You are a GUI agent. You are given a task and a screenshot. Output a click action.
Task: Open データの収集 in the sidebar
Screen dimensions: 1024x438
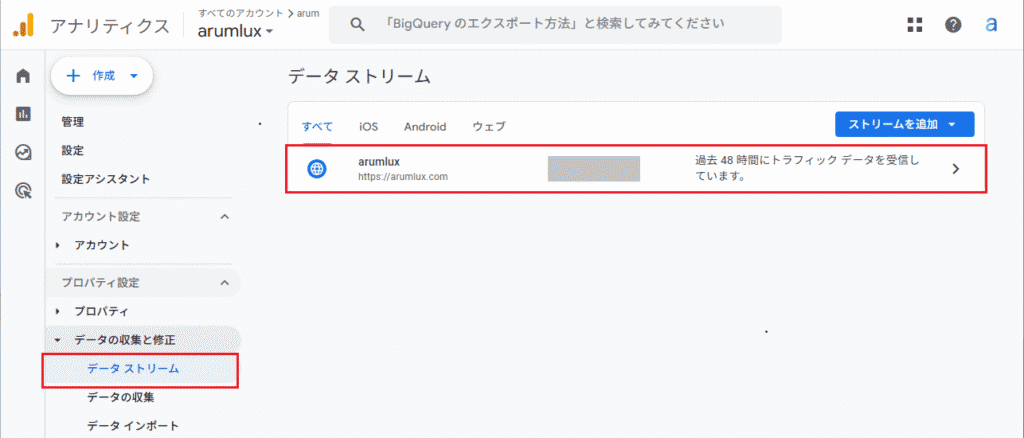(x=121, y=397)
